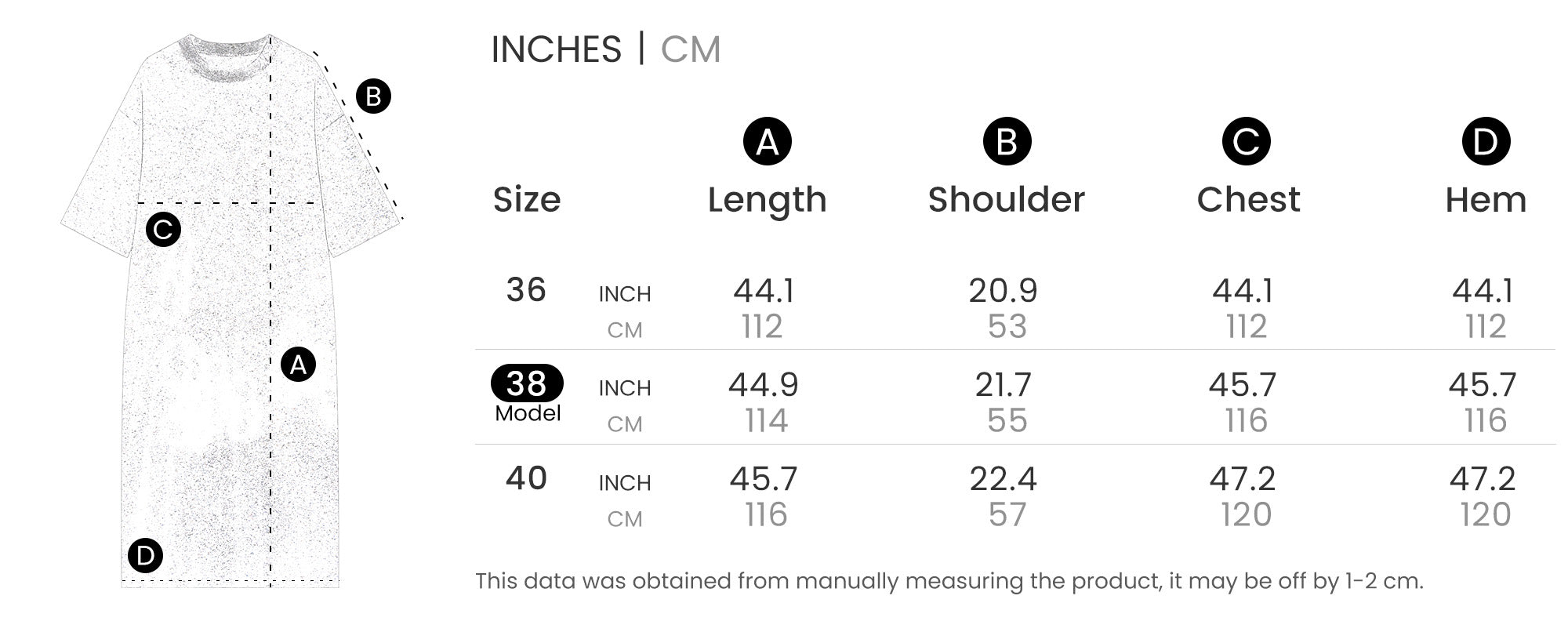Click the Hem column header
1568x632 pixels.
pos(1486,200)
